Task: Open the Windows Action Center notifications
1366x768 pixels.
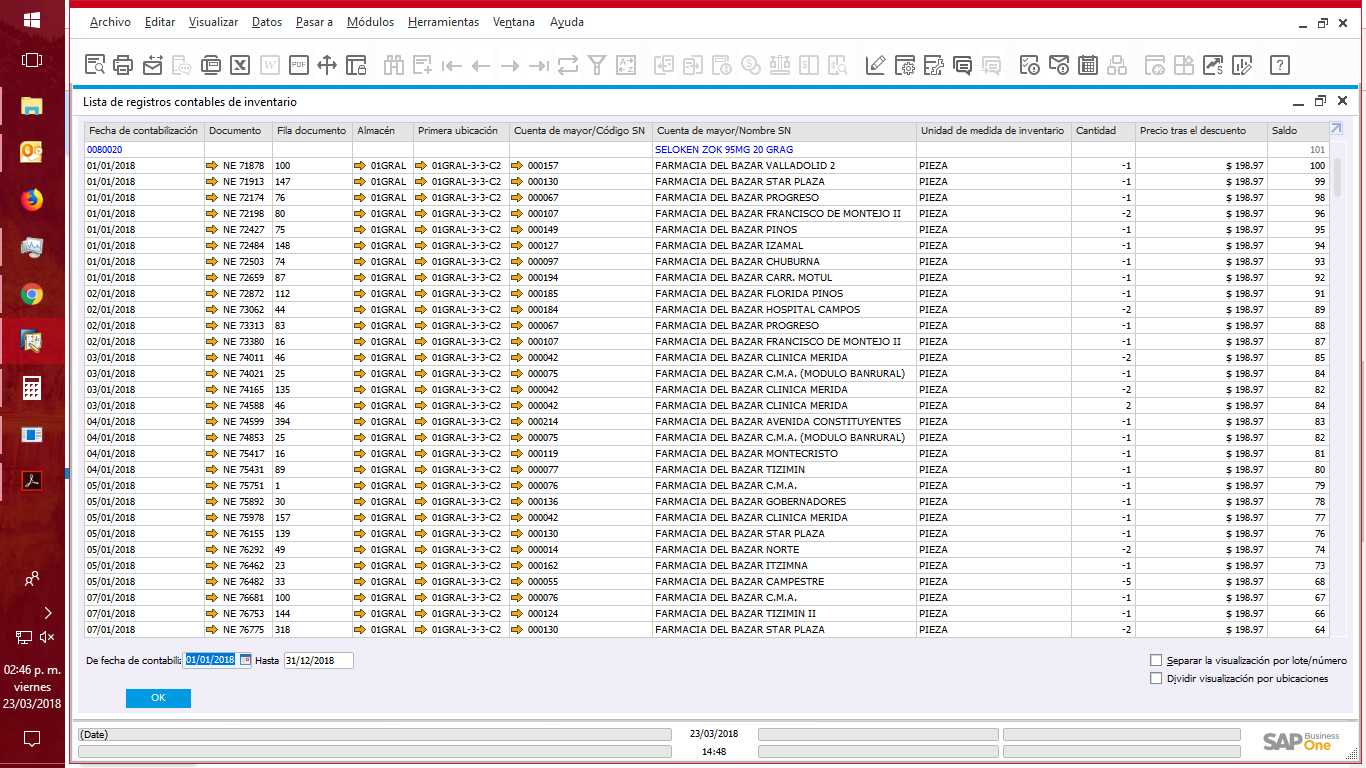Action: tap(32, 739)
